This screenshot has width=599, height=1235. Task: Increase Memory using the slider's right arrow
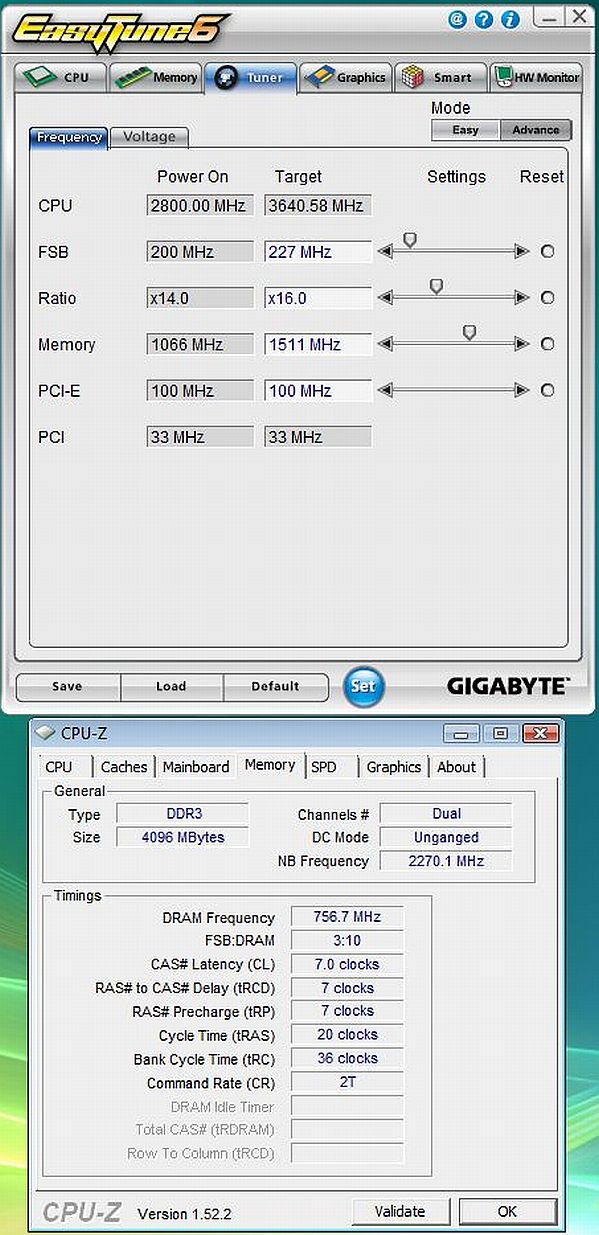[x=522, y=344]
